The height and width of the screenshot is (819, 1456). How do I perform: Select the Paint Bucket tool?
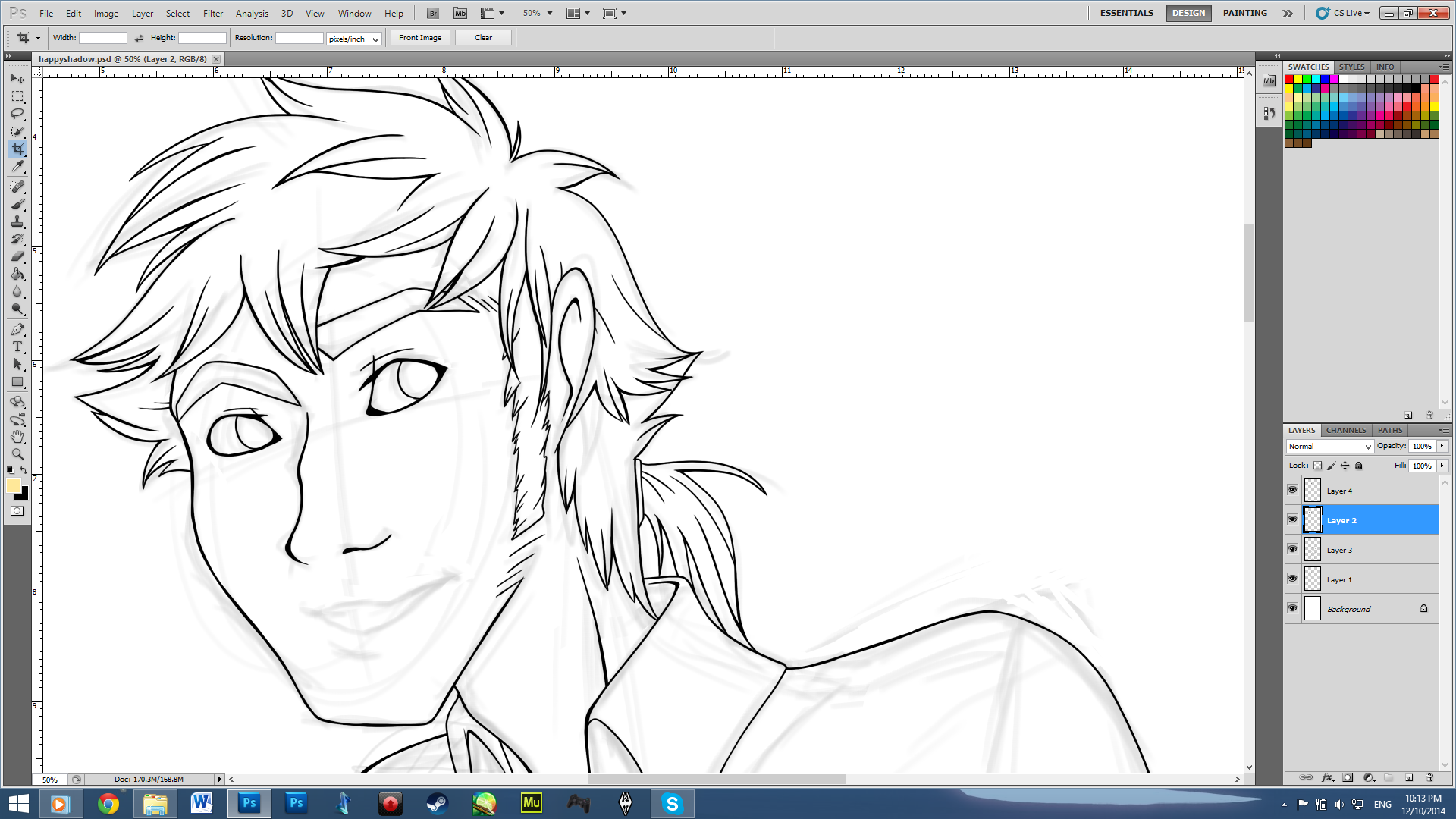click(17, 274)
